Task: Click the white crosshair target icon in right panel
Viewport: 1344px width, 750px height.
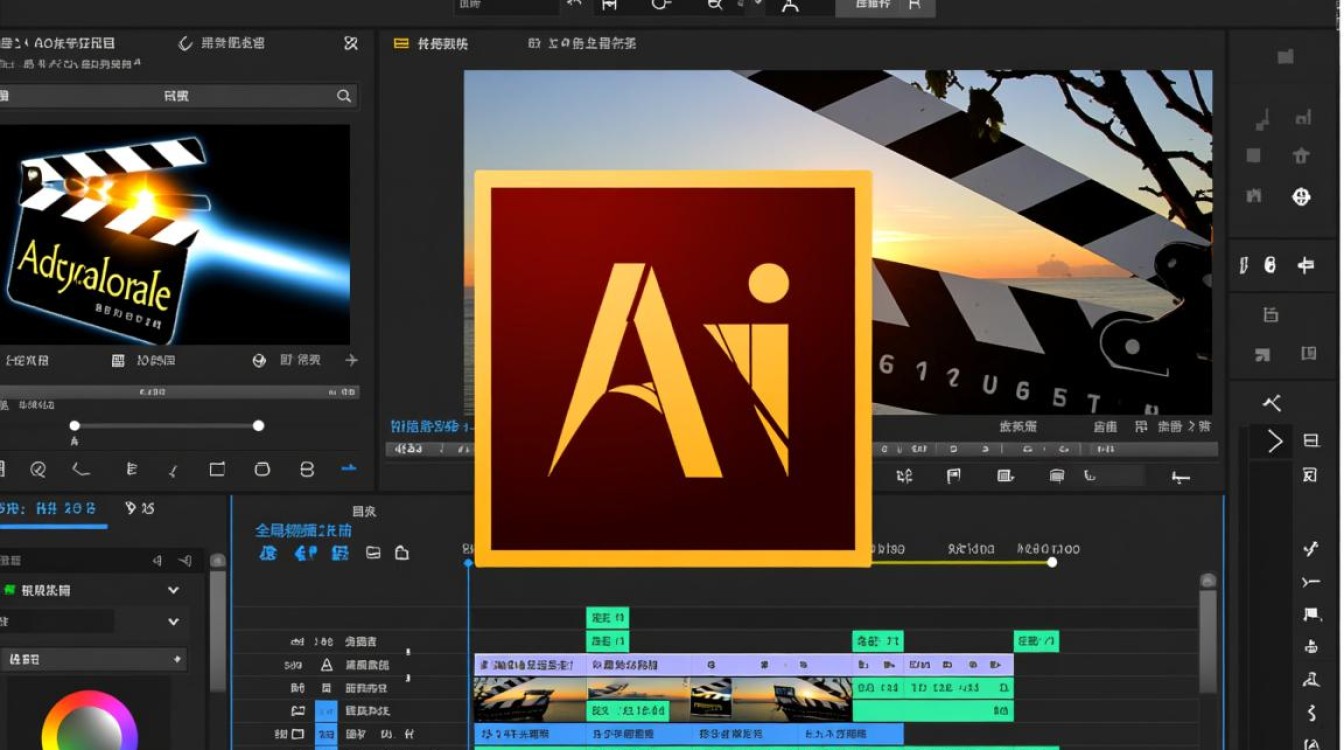Action: (x=1301, y=197)
